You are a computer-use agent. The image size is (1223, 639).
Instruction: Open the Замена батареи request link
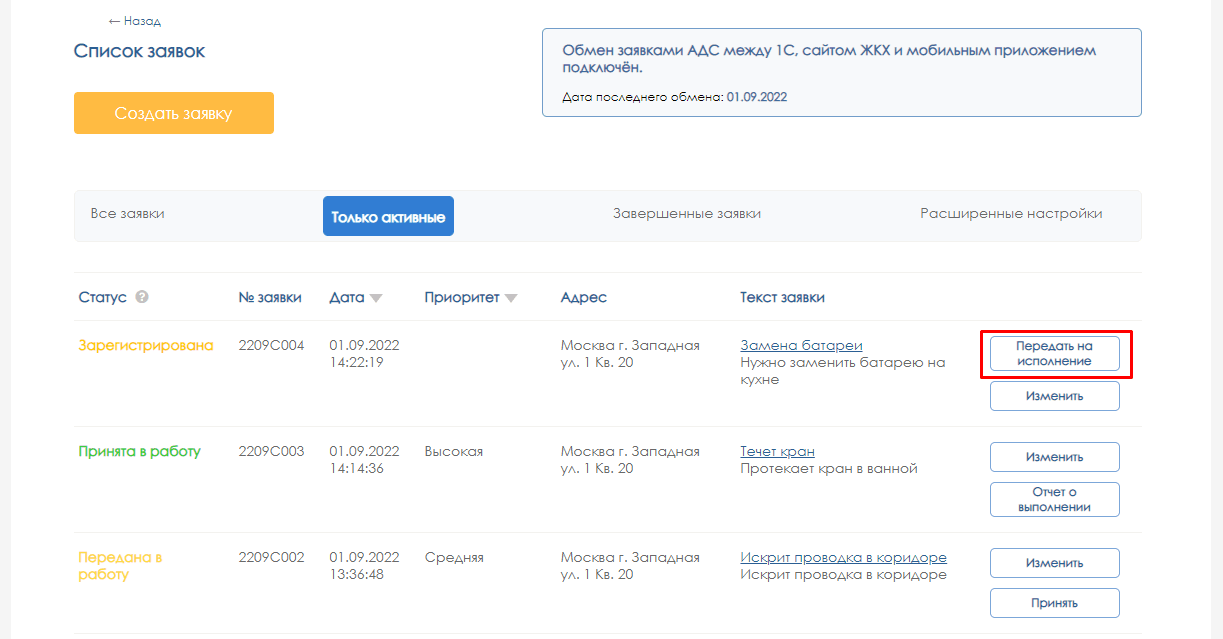pos(801,345)
